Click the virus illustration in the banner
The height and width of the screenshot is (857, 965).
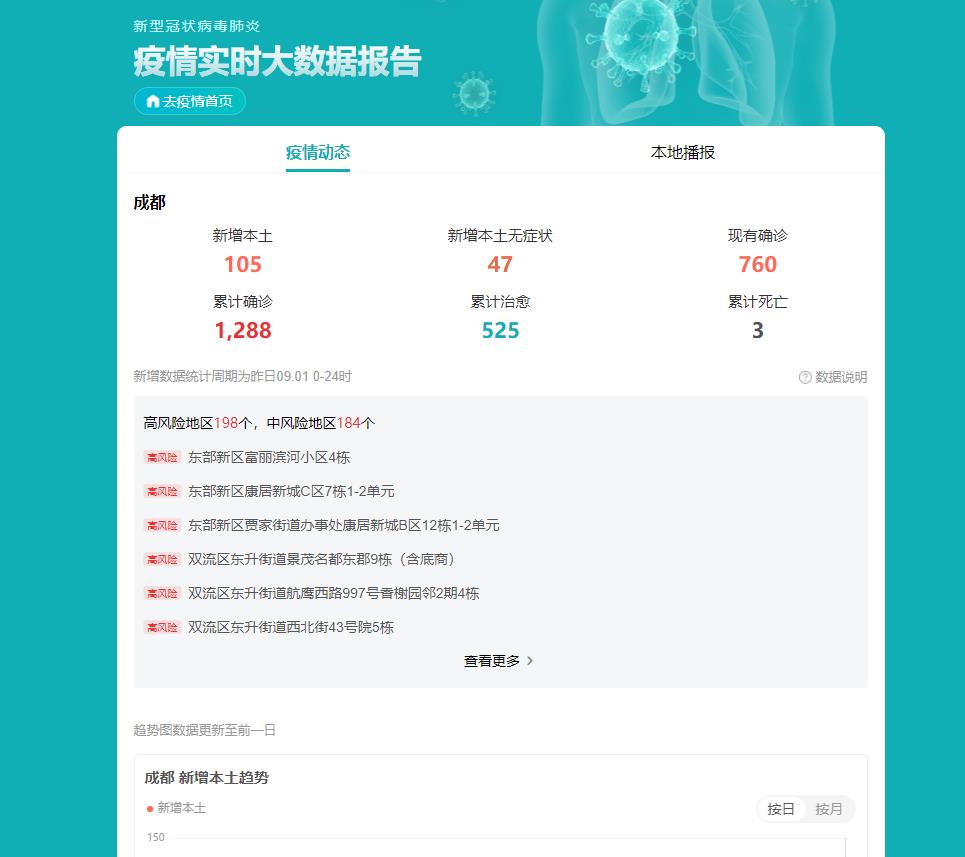638,37
